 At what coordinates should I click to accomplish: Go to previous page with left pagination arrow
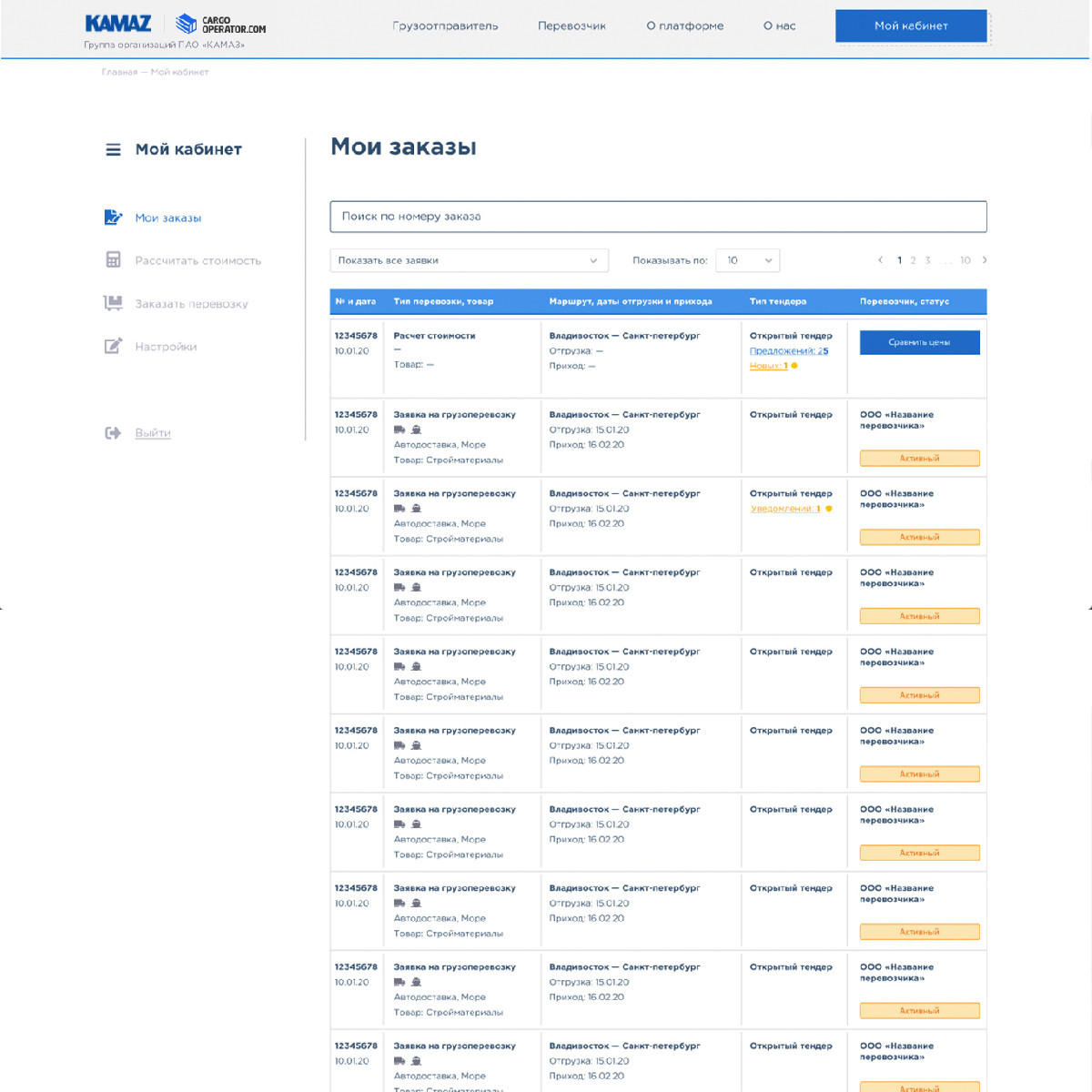click(x=880, y=260)
